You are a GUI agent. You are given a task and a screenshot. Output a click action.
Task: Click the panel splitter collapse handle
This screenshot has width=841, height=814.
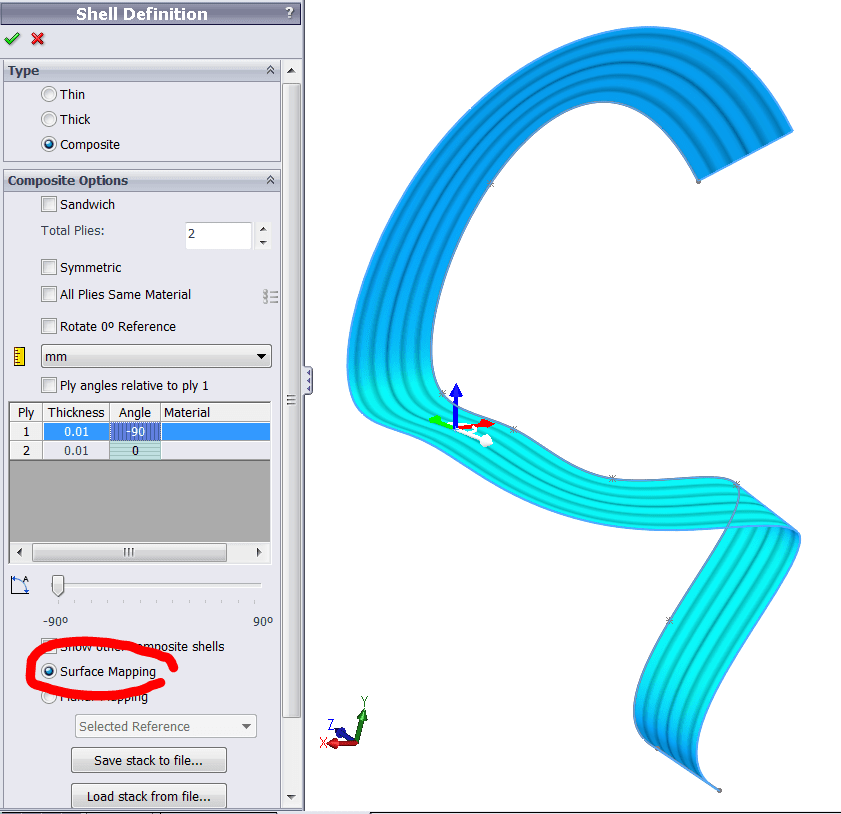[x=309, y=380]
